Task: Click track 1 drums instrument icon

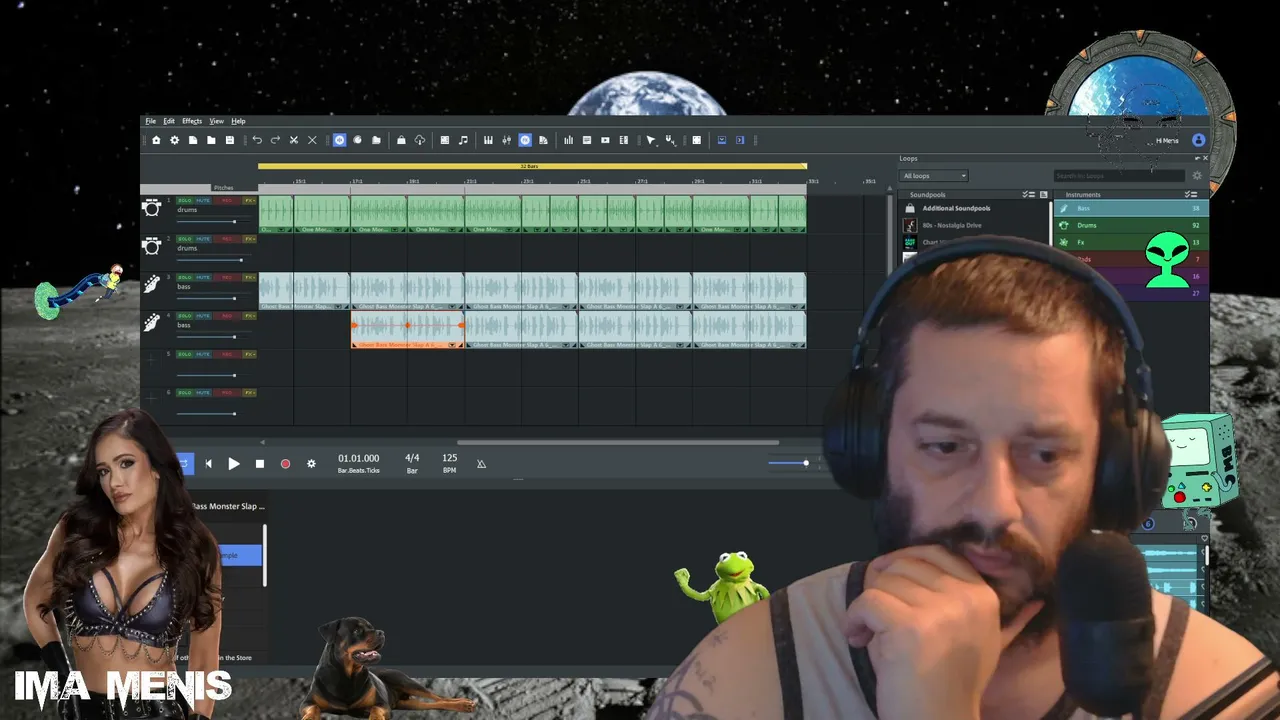Action: (x=151, y=208)
